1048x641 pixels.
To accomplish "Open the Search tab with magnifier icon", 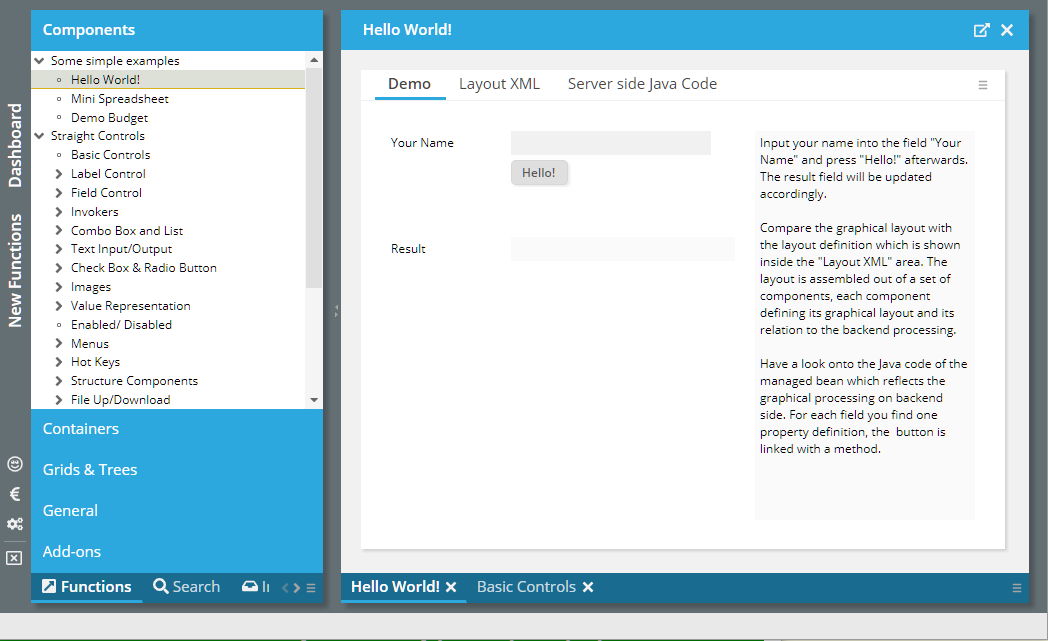I will [186, 587].
